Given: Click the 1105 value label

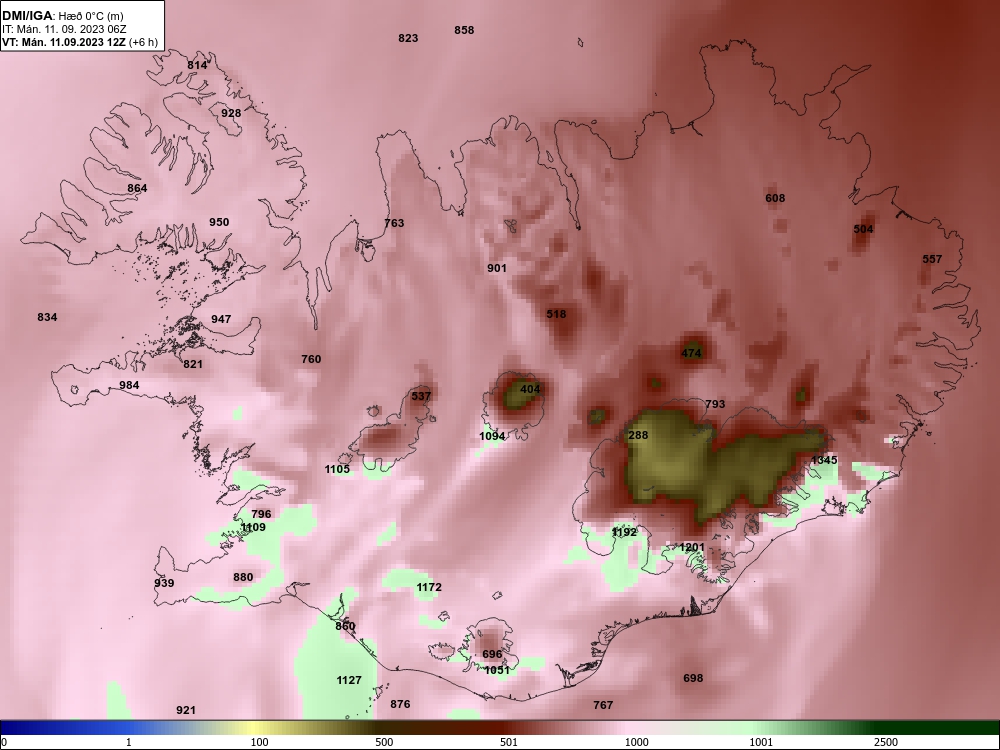Looking at the screenshot, I should tap(337, 469).
